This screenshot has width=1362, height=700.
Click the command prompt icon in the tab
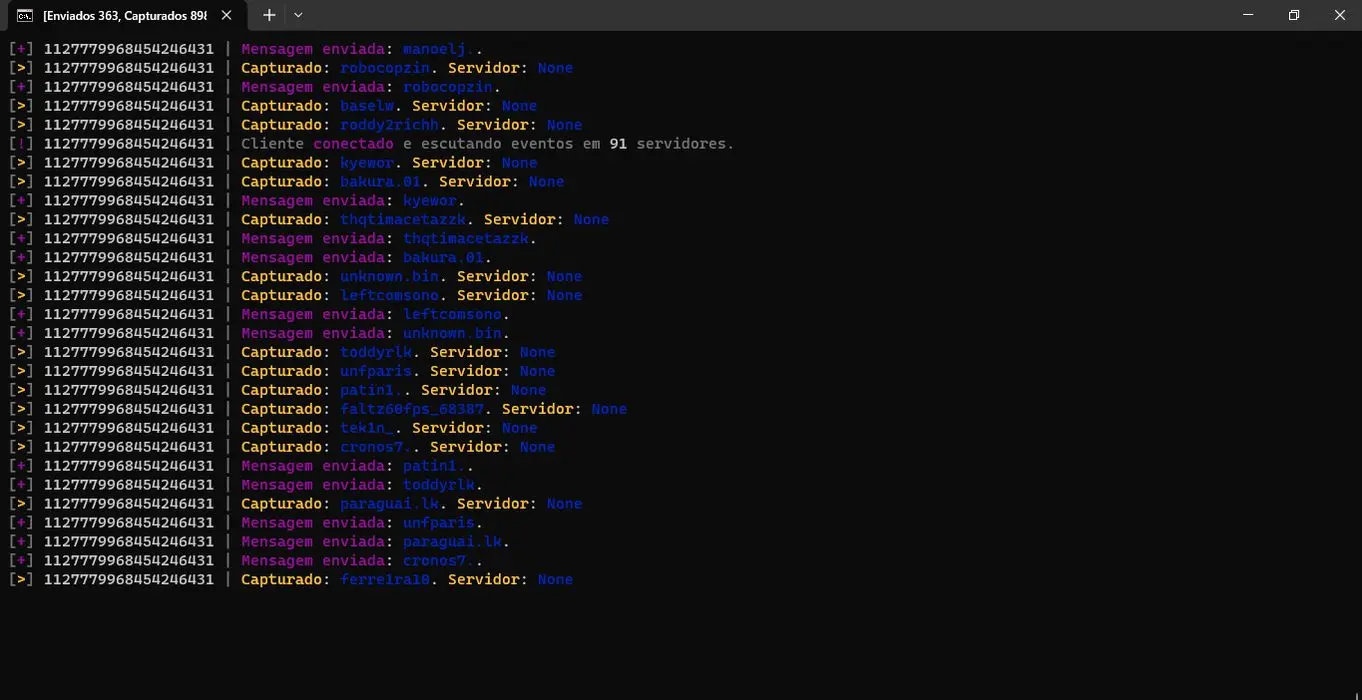click(24, 15)
